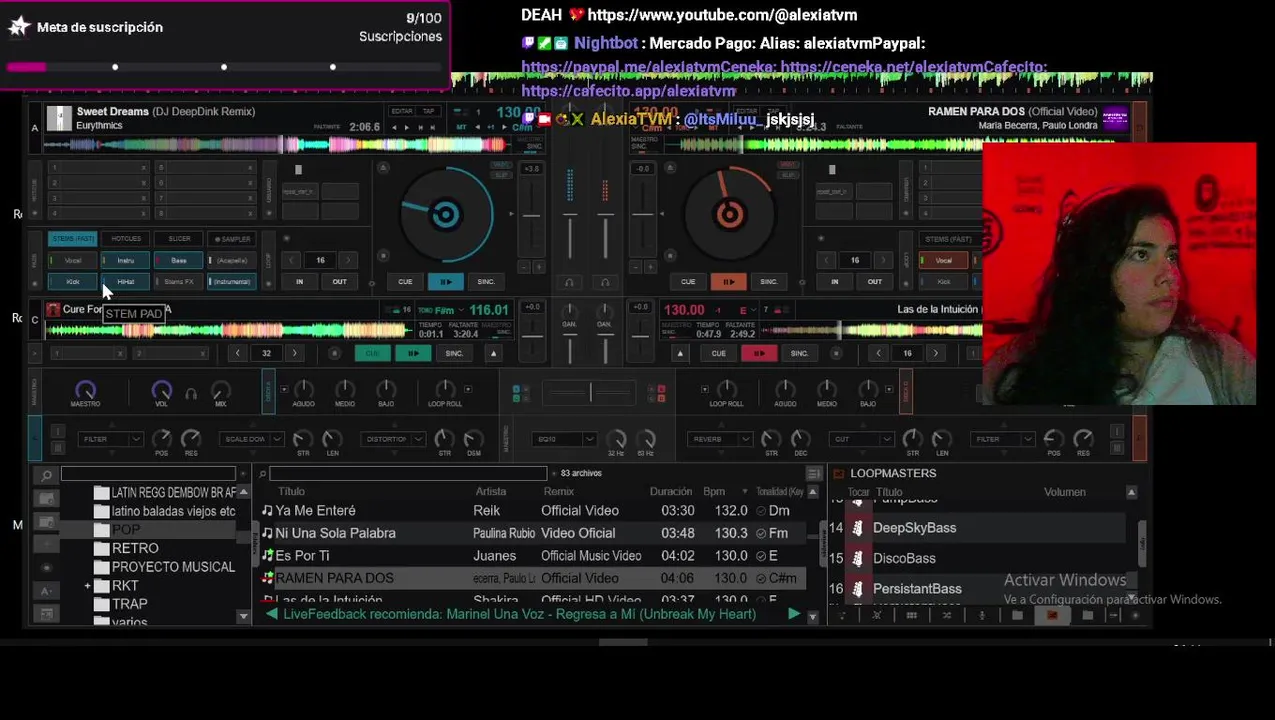Open the EDITAR tab on deck A
Screen dimensions: 1275x720
[x=402, y=111]
